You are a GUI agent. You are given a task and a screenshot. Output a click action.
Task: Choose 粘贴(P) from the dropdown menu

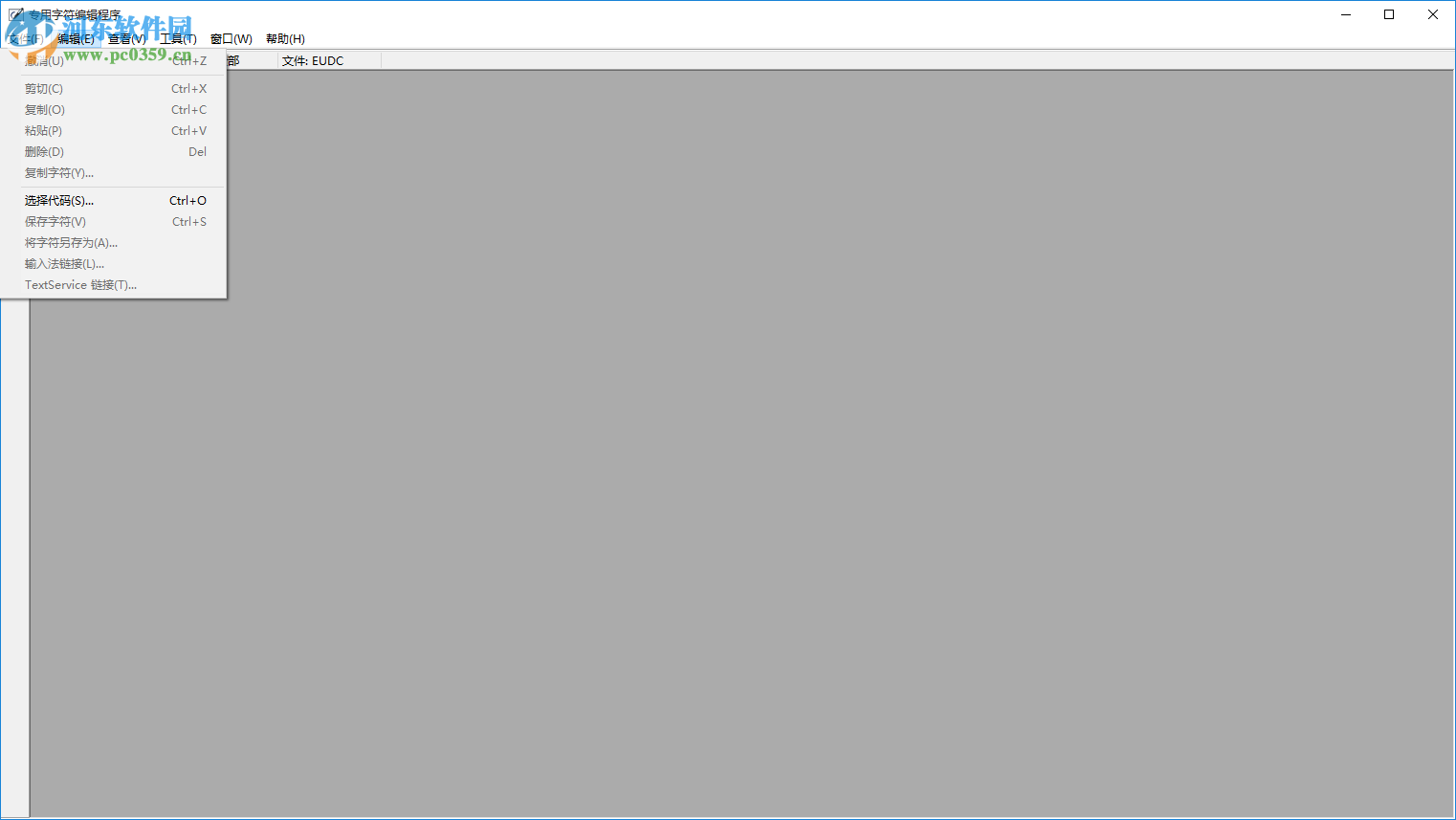pos(114,131)
